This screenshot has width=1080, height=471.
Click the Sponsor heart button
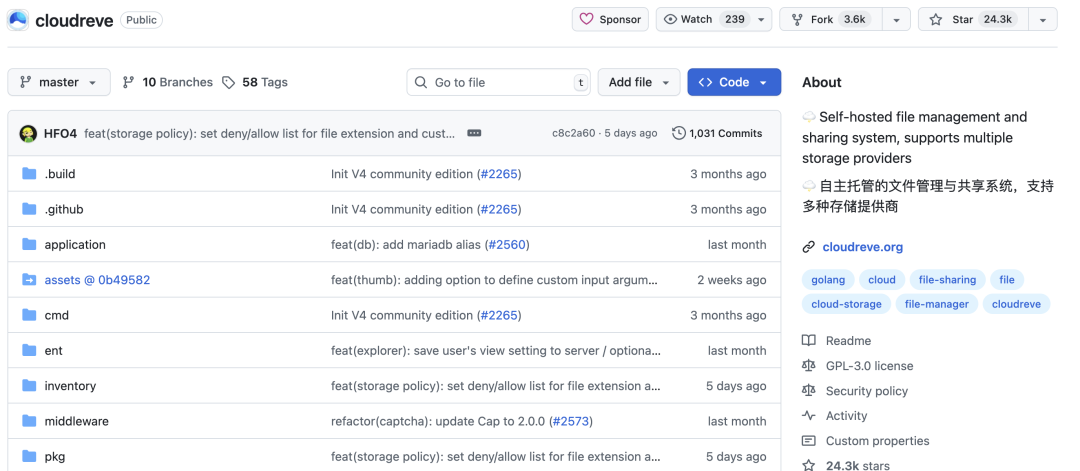[610, 19]
